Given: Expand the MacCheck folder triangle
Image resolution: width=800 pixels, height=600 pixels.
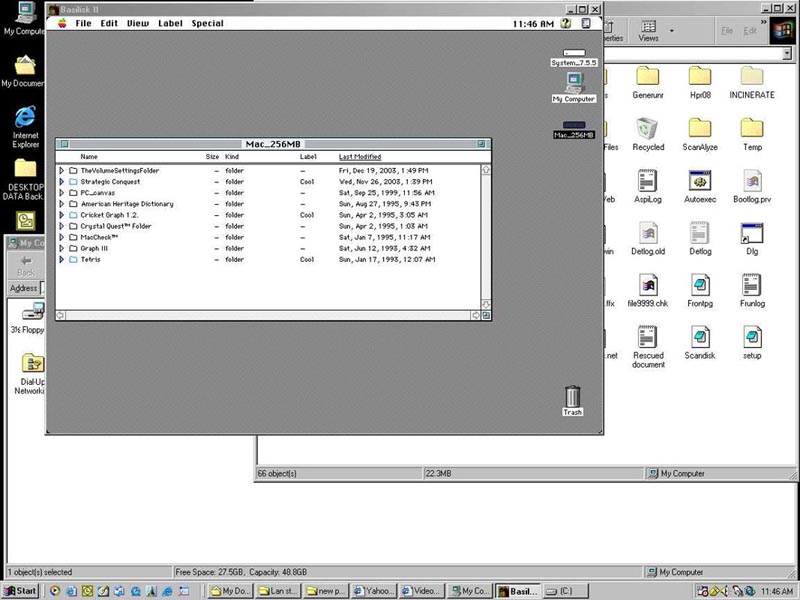Looking at the screenshot, I should coord(61,237).
